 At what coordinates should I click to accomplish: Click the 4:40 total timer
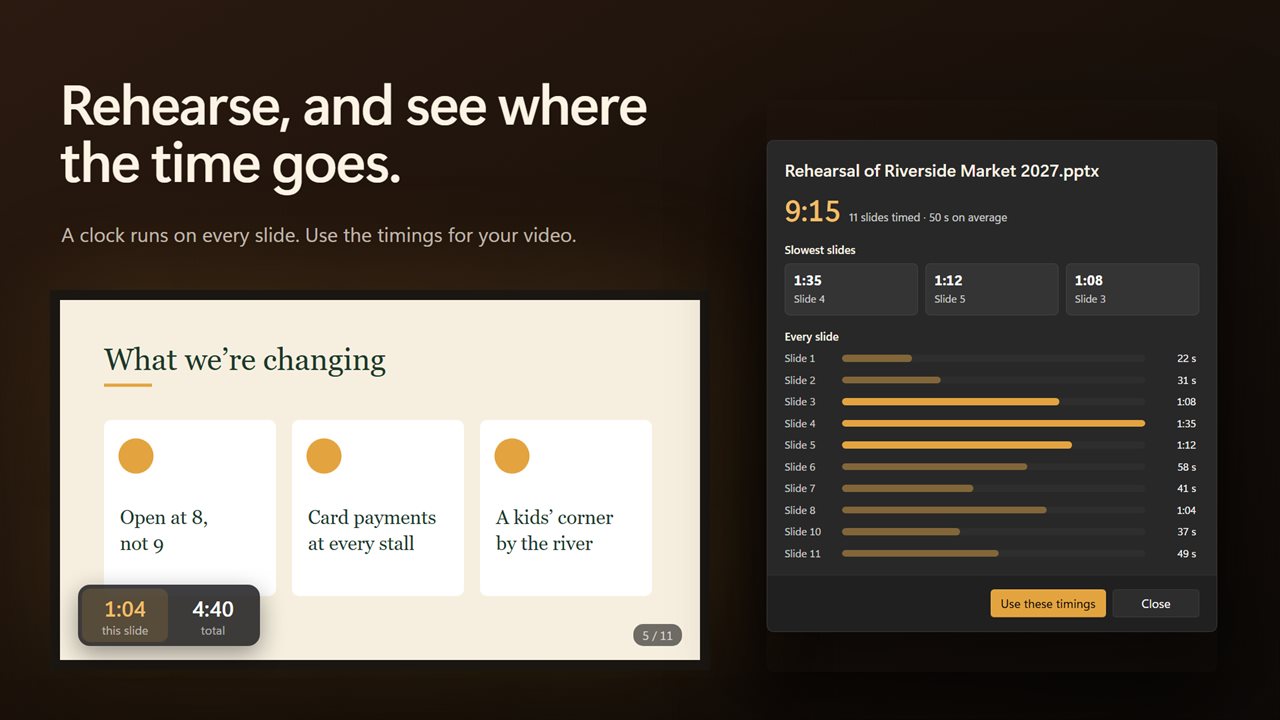213,616
